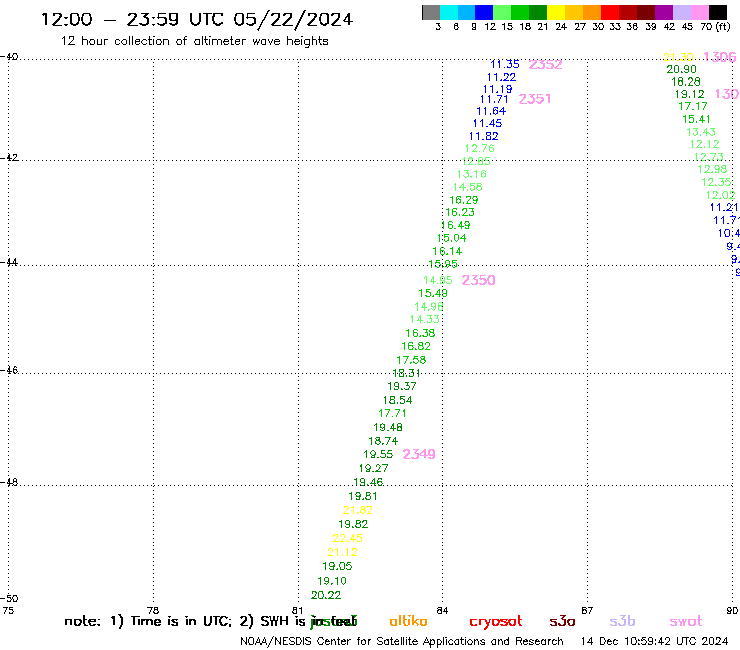Click the wave height value 18.54
Screen dimensions: 740x650
pyautogui.click(x=397, y=401)
